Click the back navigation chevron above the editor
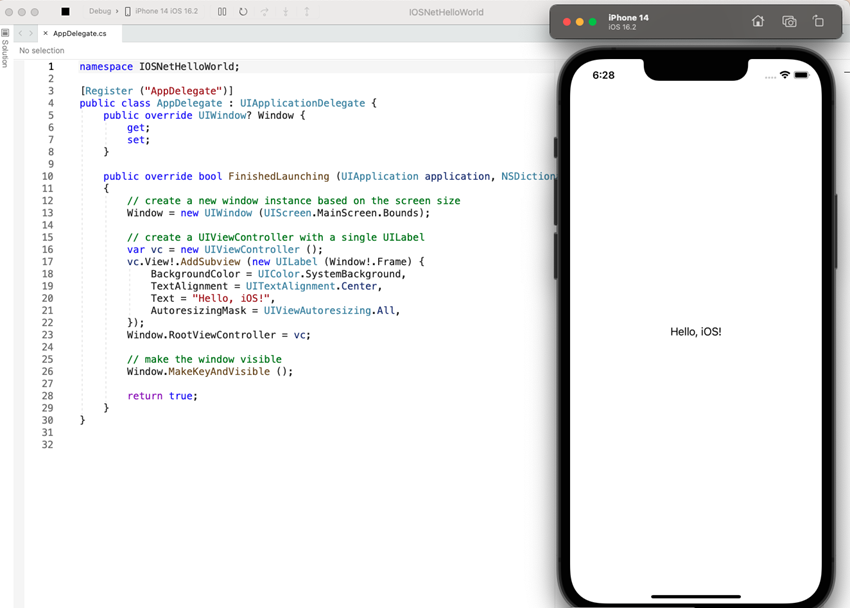The height and width of the screenshot is (608, 850). [x=20, y=33]
